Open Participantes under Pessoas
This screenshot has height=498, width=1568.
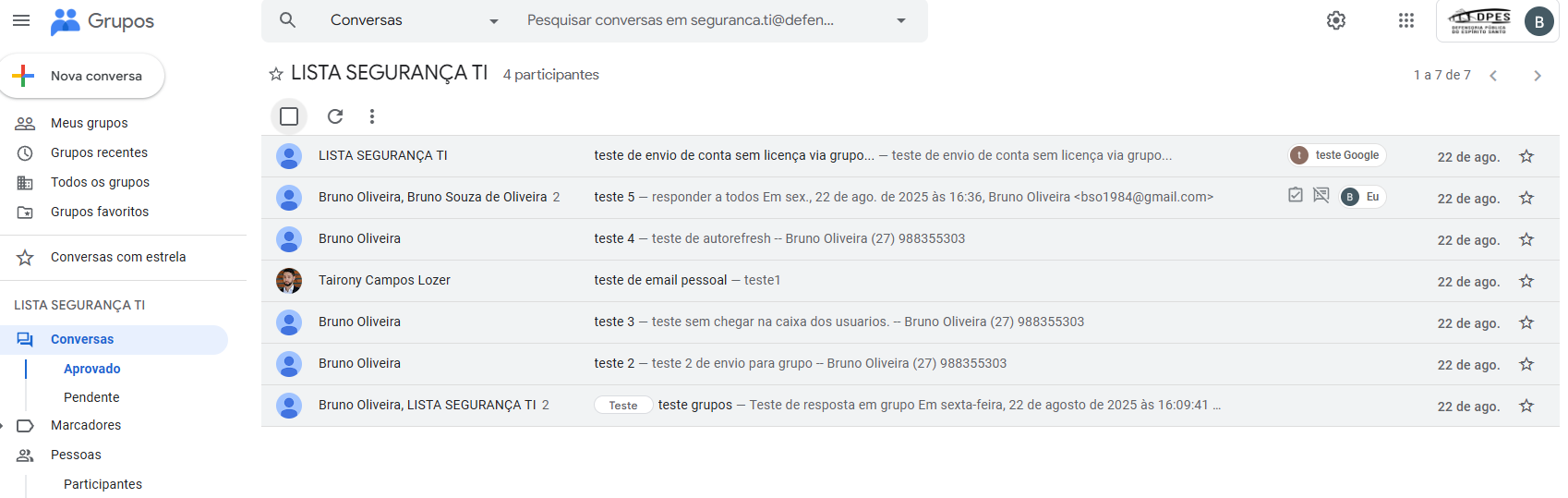tap(103, 484)
